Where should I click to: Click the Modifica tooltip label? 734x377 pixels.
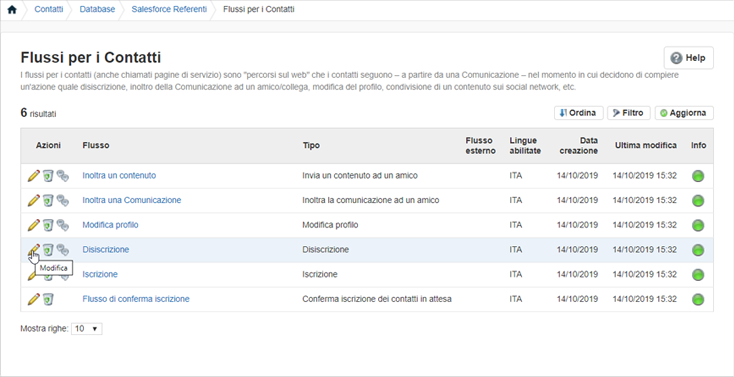tap(53, 268)
